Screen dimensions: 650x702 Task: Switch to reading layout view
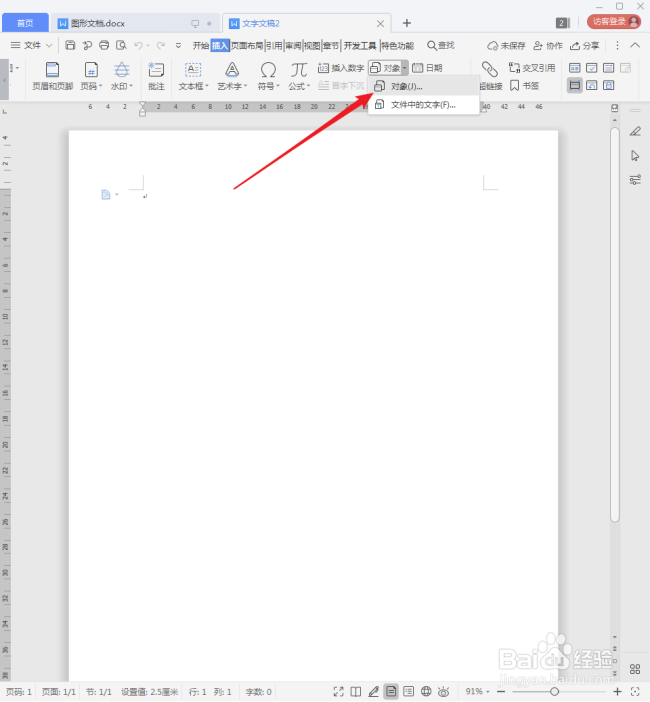coord(356,692)
